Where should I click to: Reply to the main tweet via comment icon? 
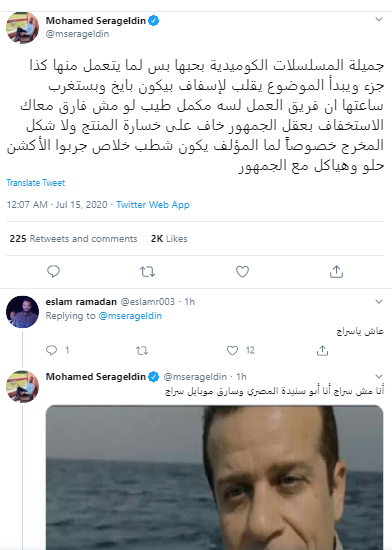pyautogui.click(x=53, y=271)
